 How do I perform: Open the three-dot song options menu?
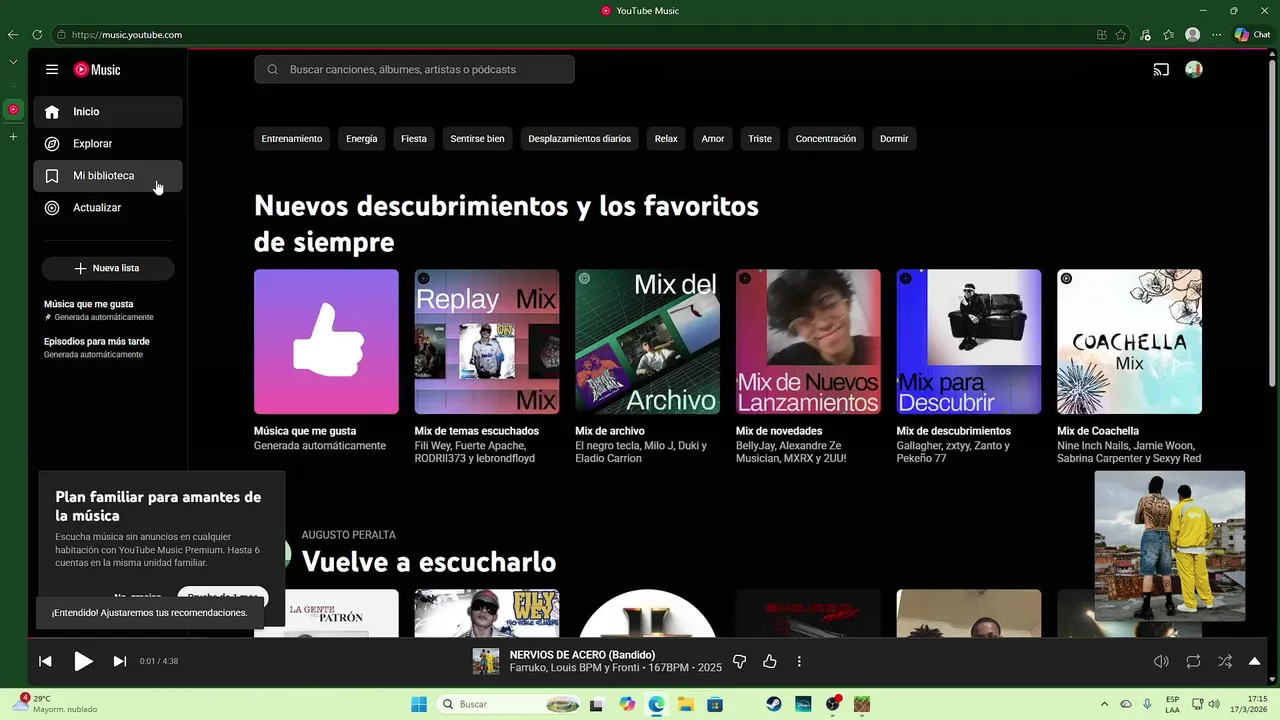[799, 661]
